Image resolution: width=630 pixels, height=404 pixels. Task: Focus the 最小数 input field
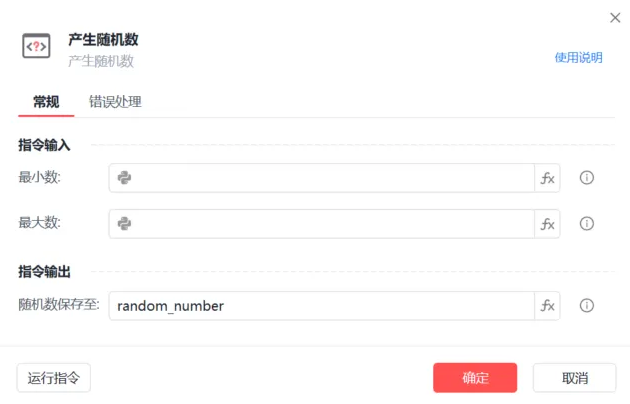[330, 178]
